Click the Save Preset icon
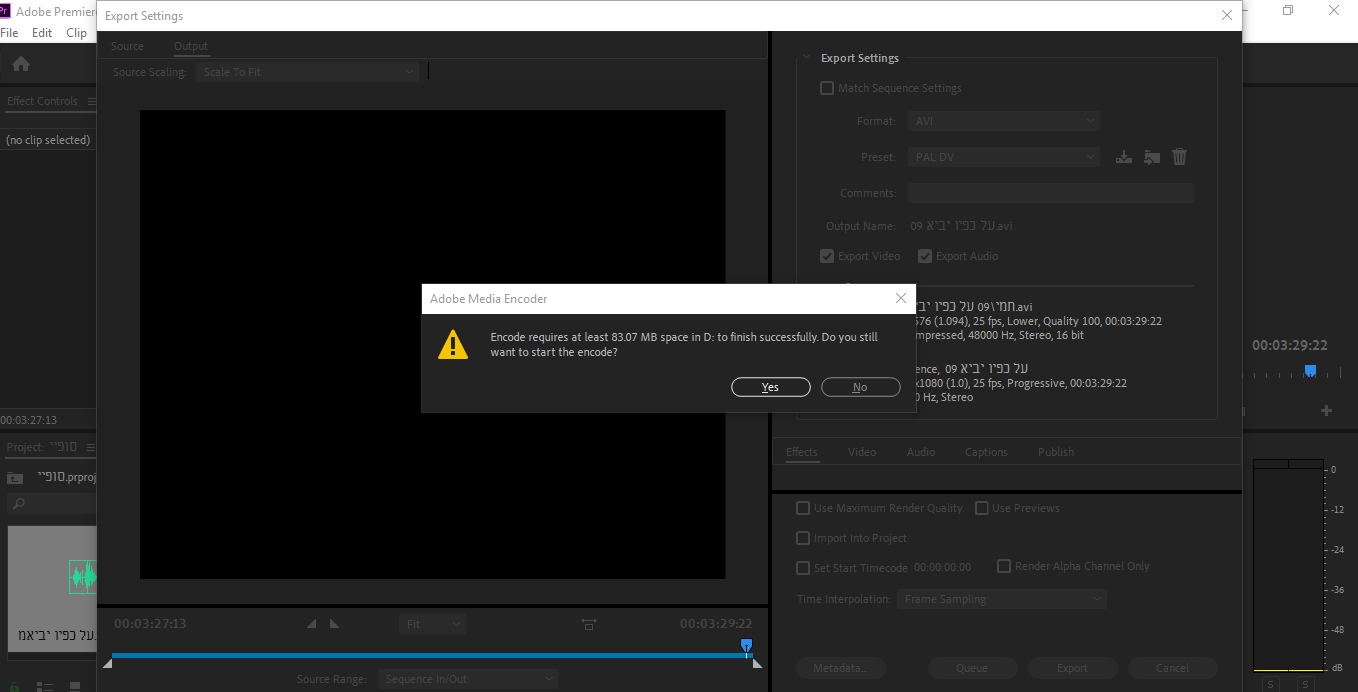 [1124, 157]
